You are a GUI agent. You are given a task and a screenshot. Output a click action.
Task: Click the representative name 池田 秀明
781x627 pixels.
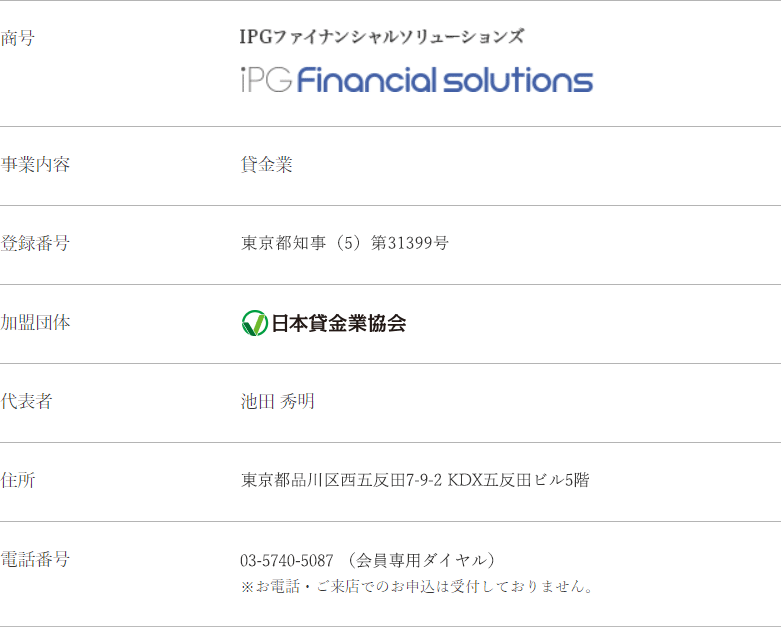[x=277, y=401]
